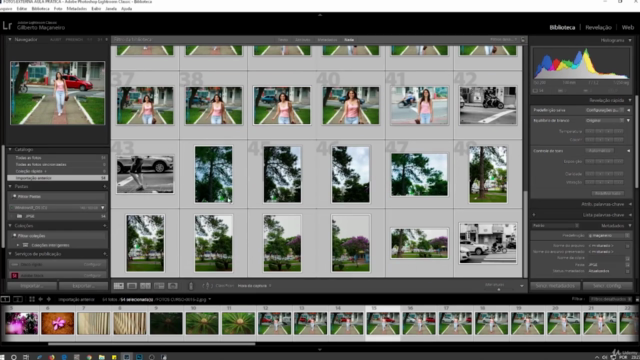
Task: Open the Foto menu
Action: click(58, 9)
